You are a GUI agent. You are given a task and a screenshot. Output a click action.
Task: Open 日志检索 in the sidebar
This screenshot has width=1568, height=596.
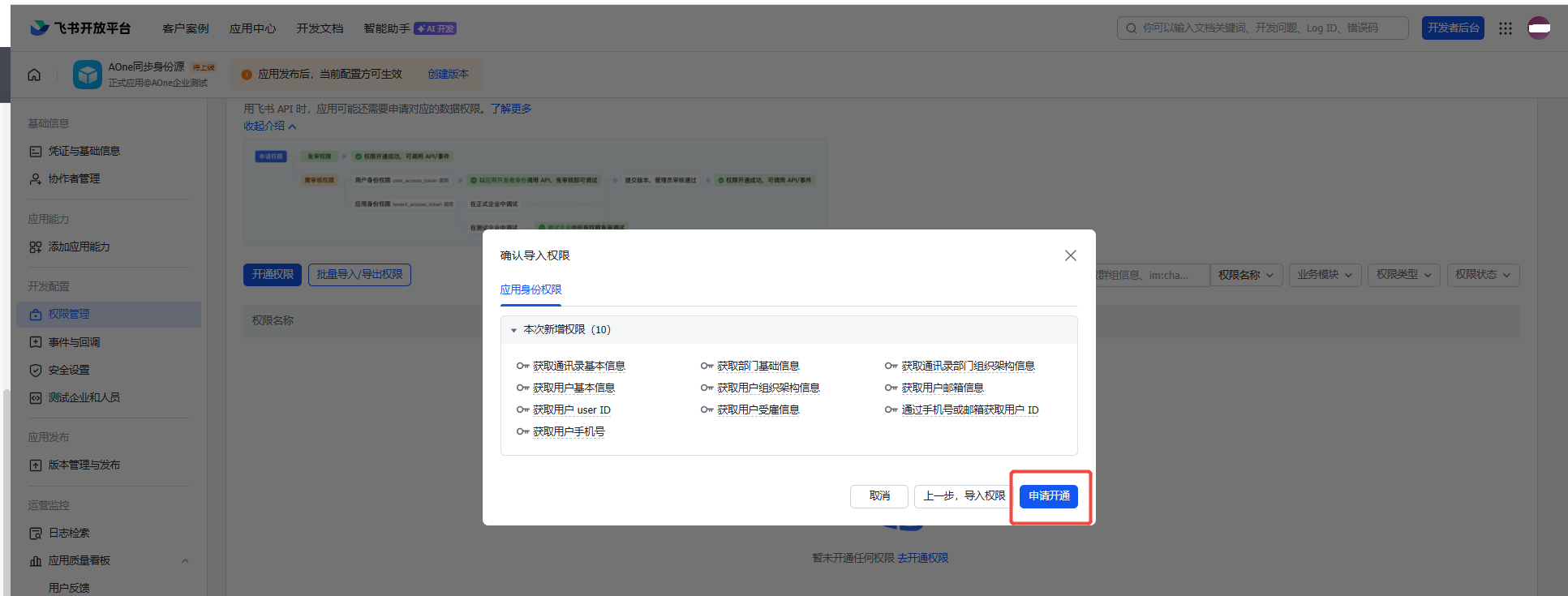coord(69,533)
